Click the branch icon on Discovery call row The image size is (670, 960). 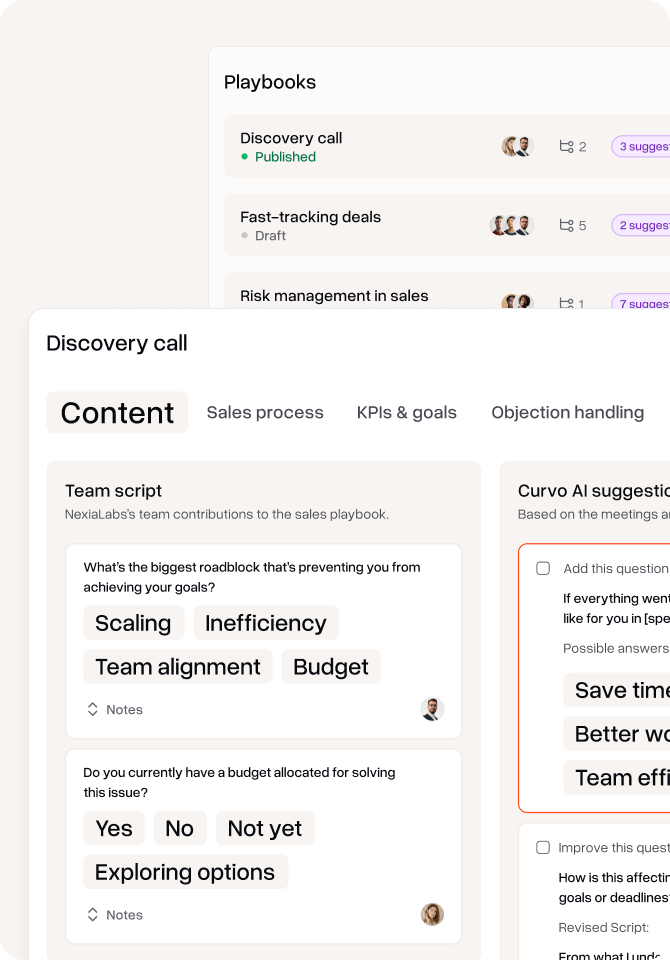pos(567,147)
